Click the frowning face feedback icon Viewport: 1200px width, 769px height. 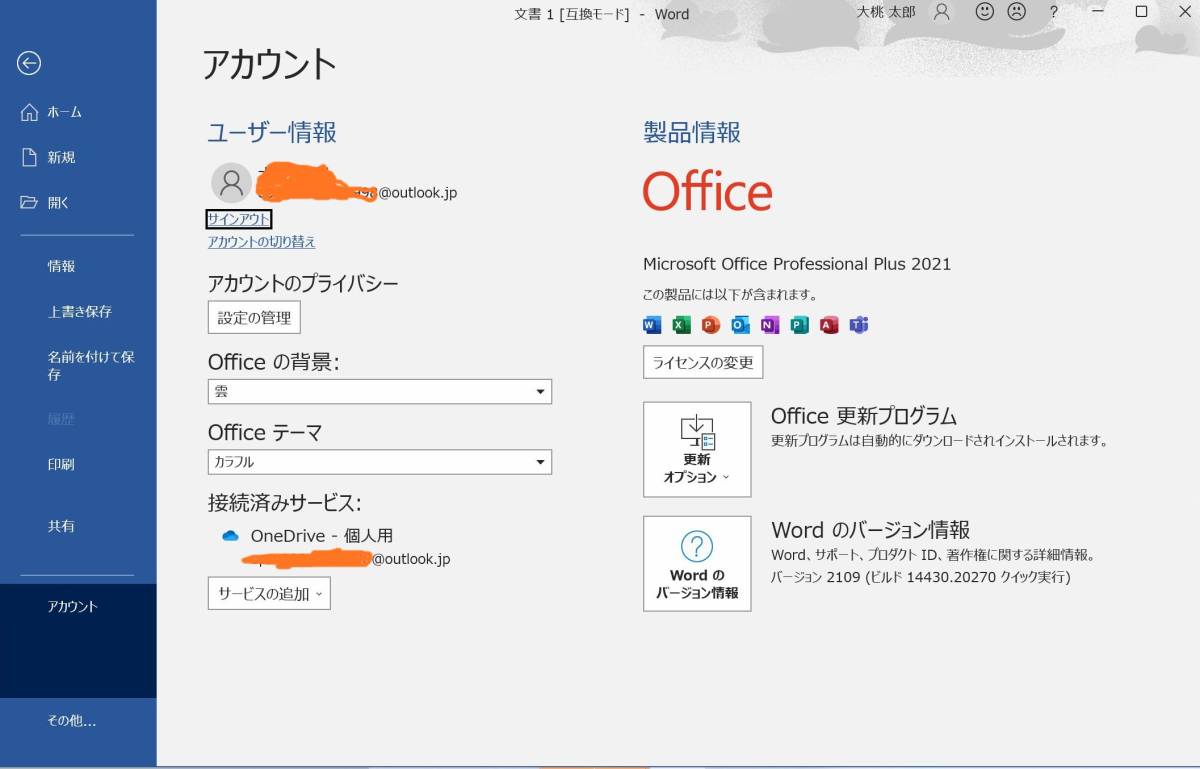tap(1017, 13)
